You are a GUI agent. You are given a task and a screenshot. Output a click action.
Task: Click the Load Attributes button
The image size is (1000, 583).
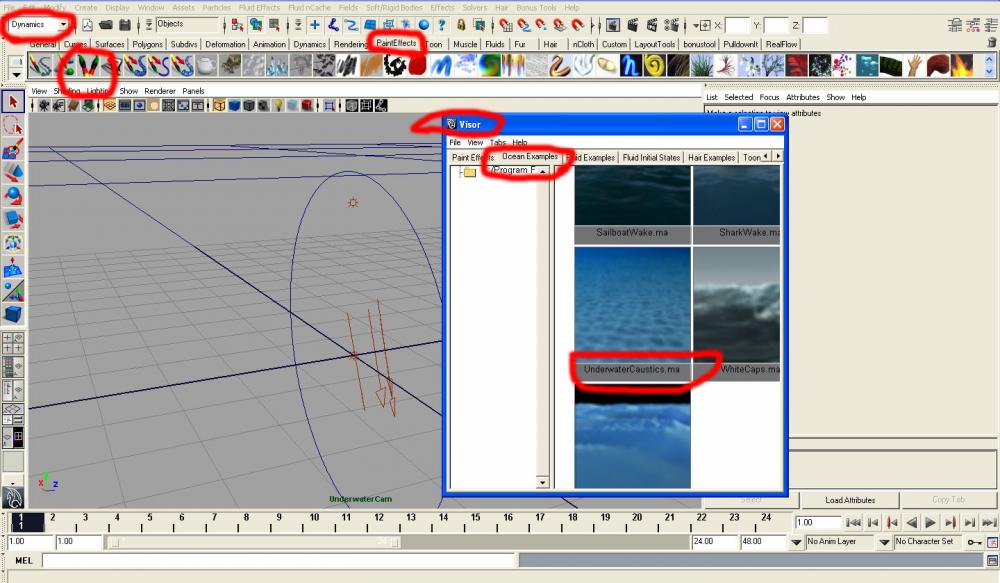pyautogui.click(x=849, y=500)
